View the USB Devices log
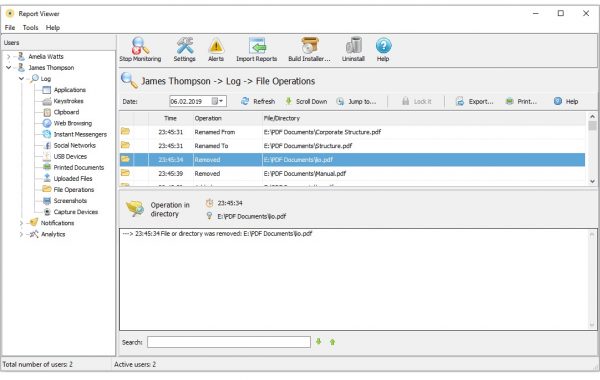Viewport: 600px width, 380px height. click(70, 157)
